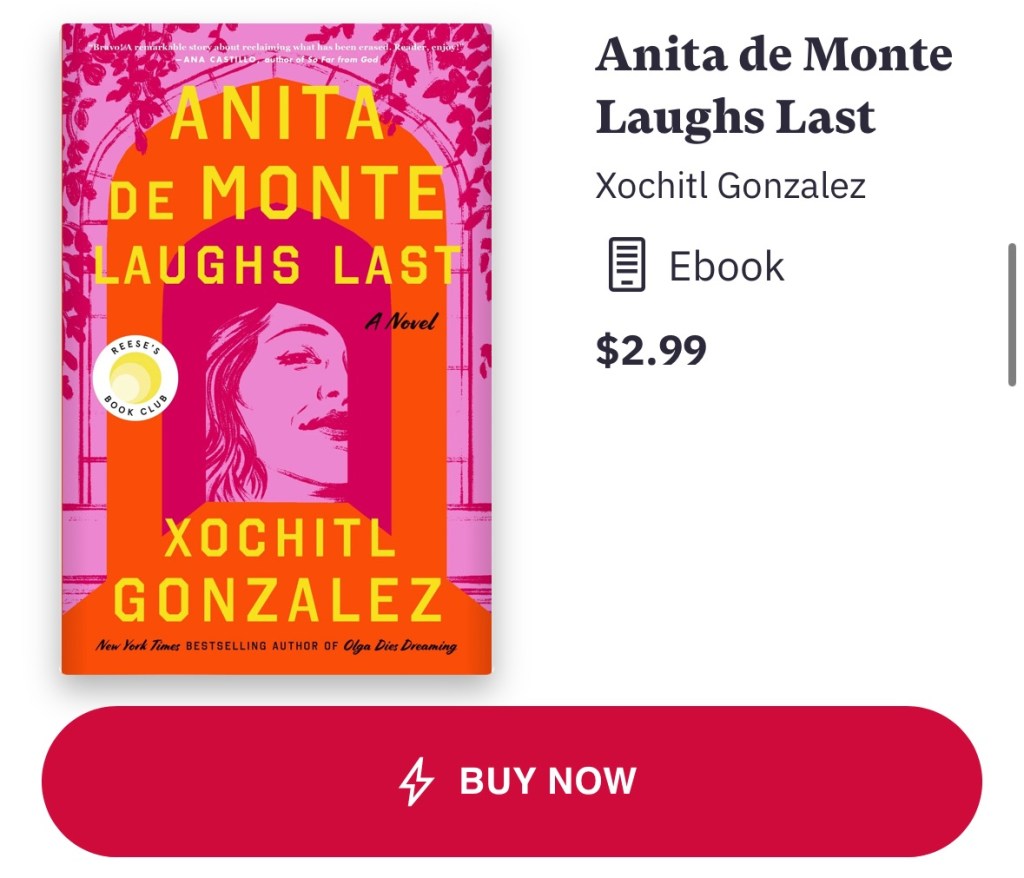Click the ebook device icon
Screen dimensions: 1024x878
pyautogui.click(x=628, y=265)
